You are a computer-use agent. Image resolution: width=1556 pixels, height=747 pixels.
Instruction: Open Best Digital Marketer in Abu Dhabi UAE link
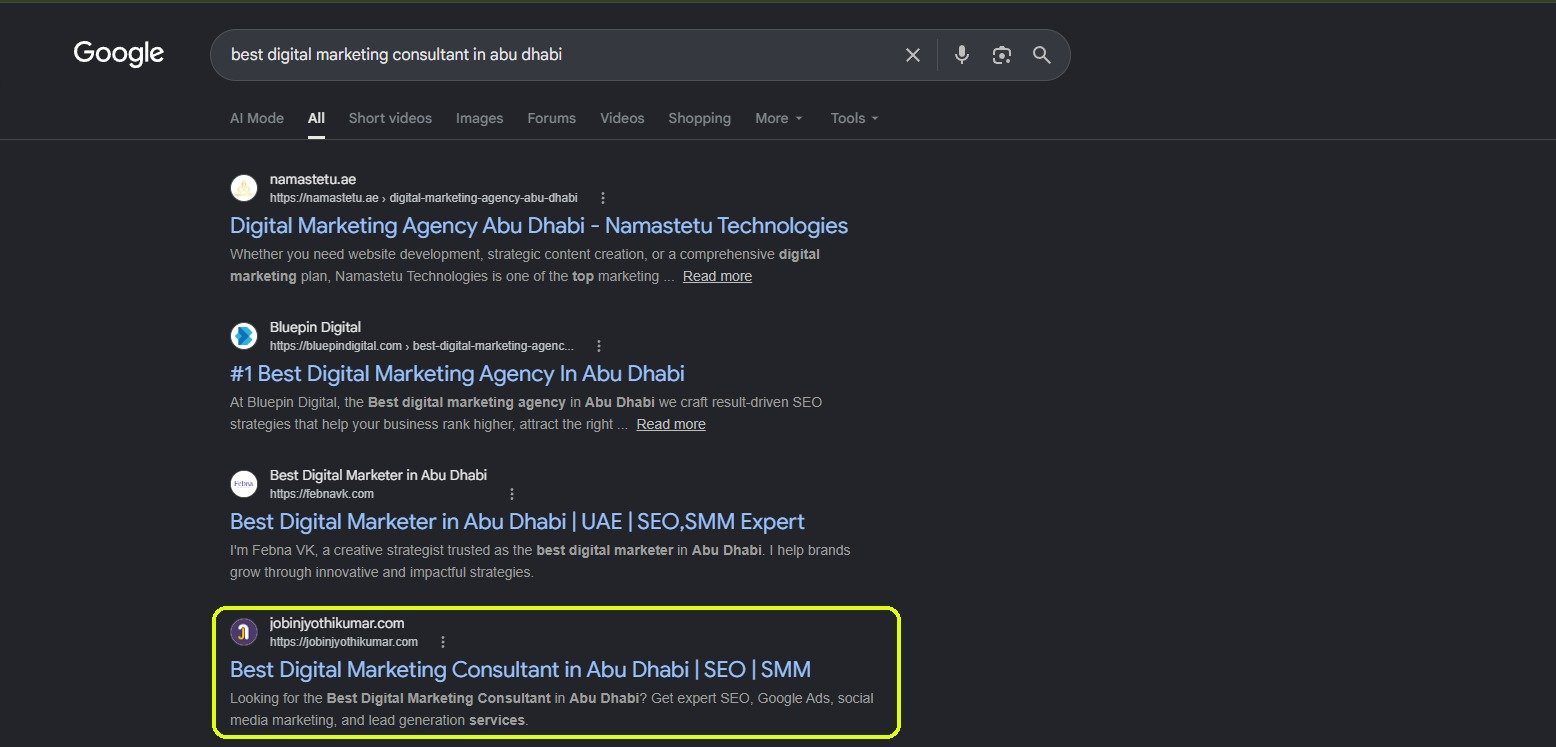[517, 522]
